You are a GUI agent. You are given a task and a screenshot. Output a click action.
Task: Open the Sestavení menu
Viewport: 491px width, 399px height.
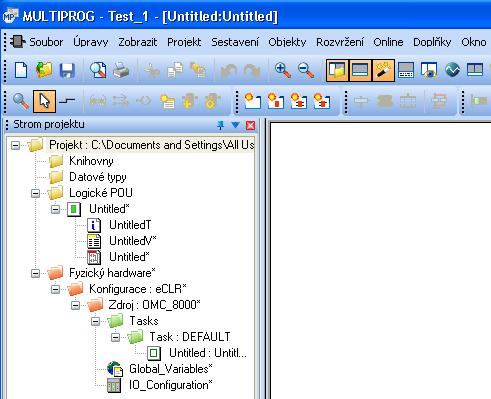click(235, 42)
